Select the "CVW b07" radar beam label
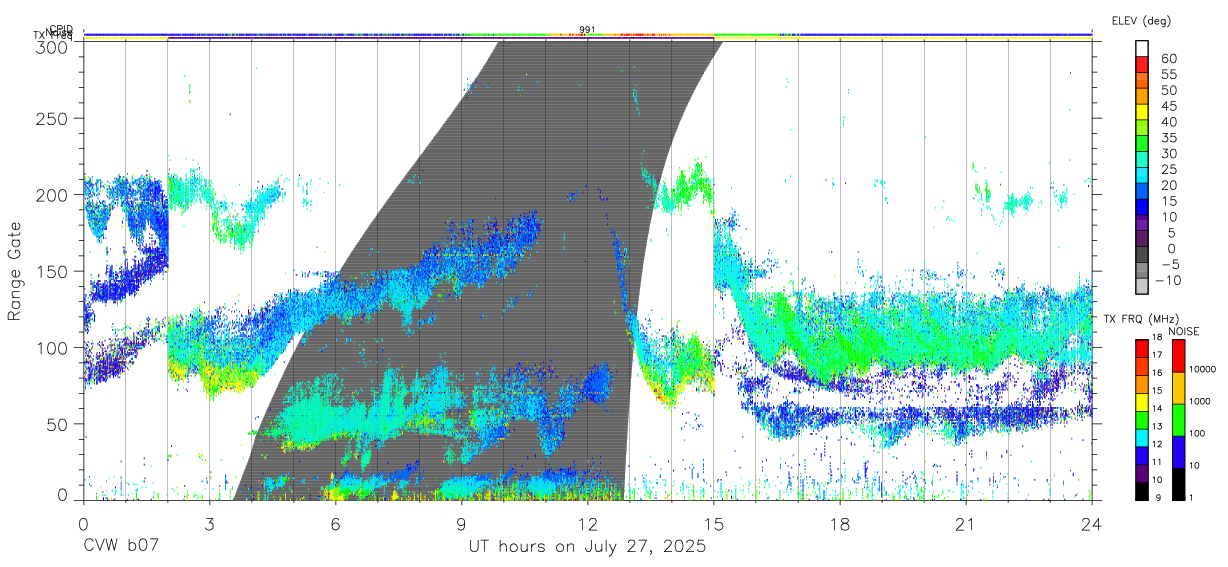The height and width of the screenshot is (567, 1228). [x=120, y=547]
